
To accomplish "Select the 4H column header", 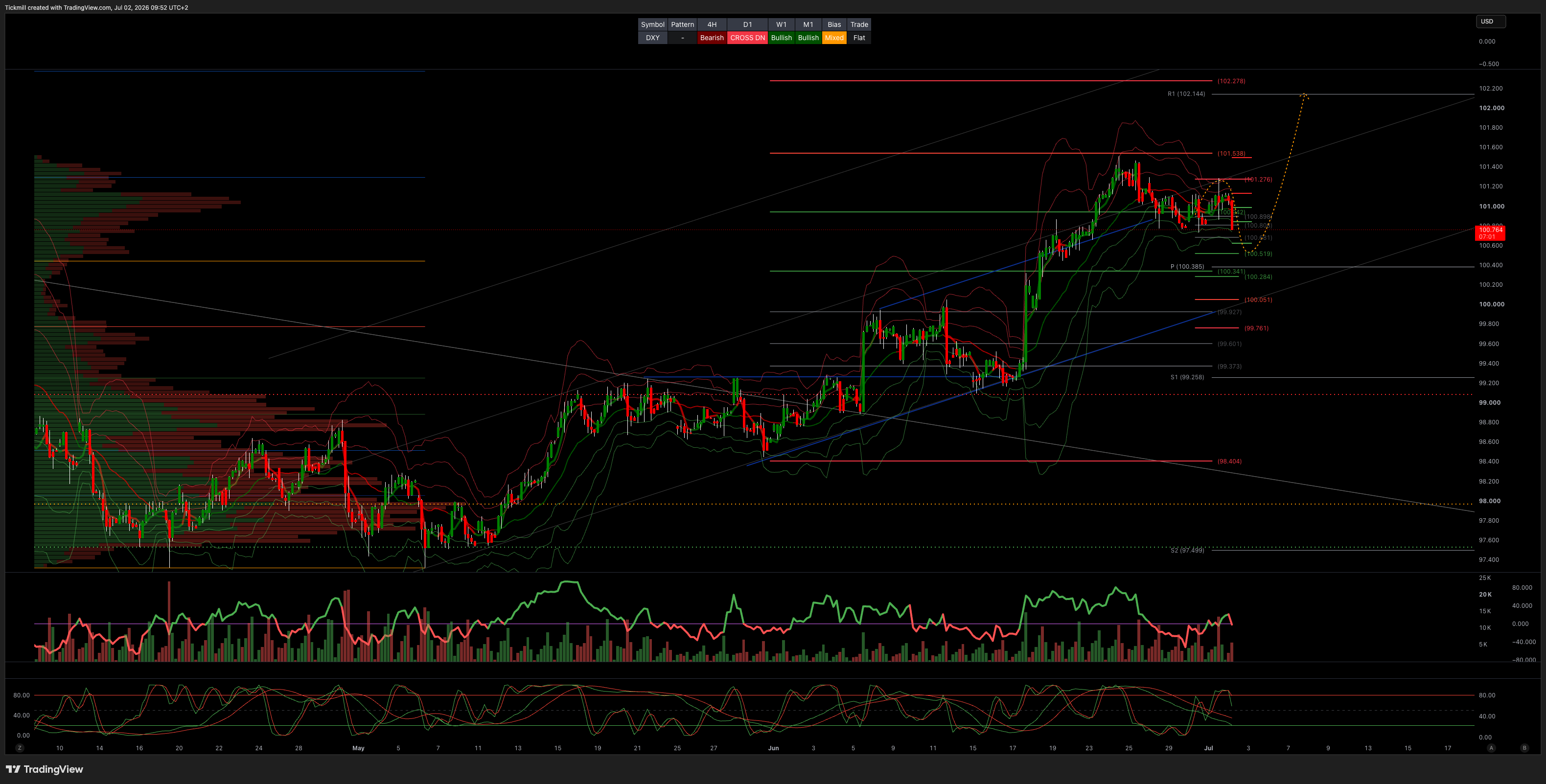I will 712,24.
